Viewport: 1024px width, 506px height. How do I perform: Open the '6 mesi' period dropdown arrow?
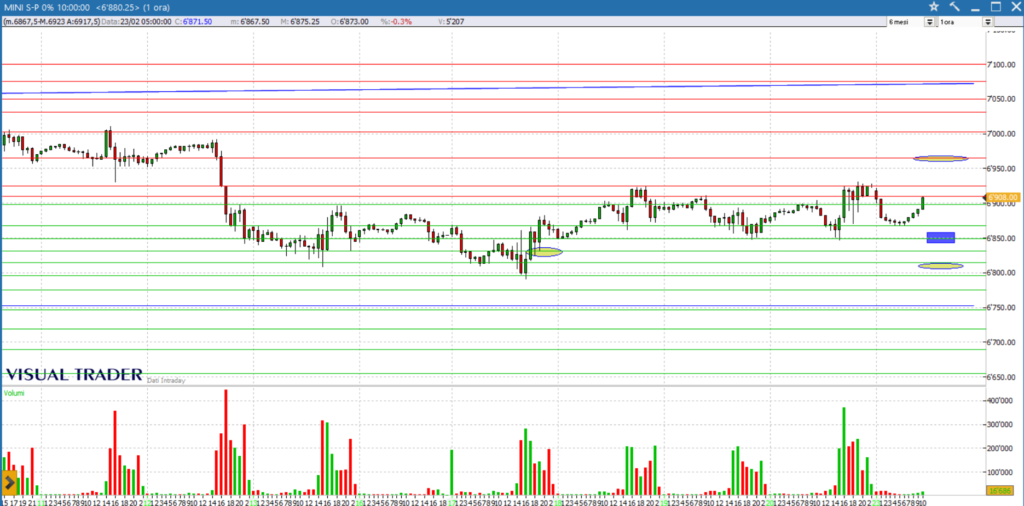point(930,21)
